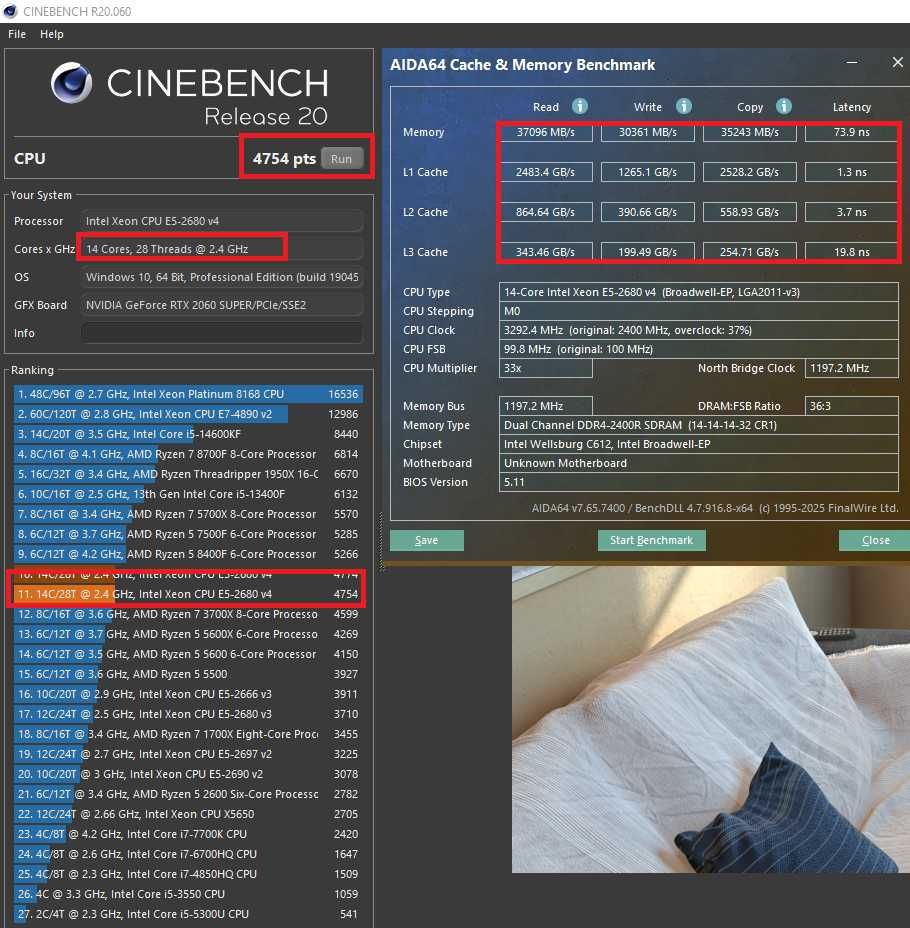Select ranking entry Ryzen 7 5700X

click(x=188, y=514)
